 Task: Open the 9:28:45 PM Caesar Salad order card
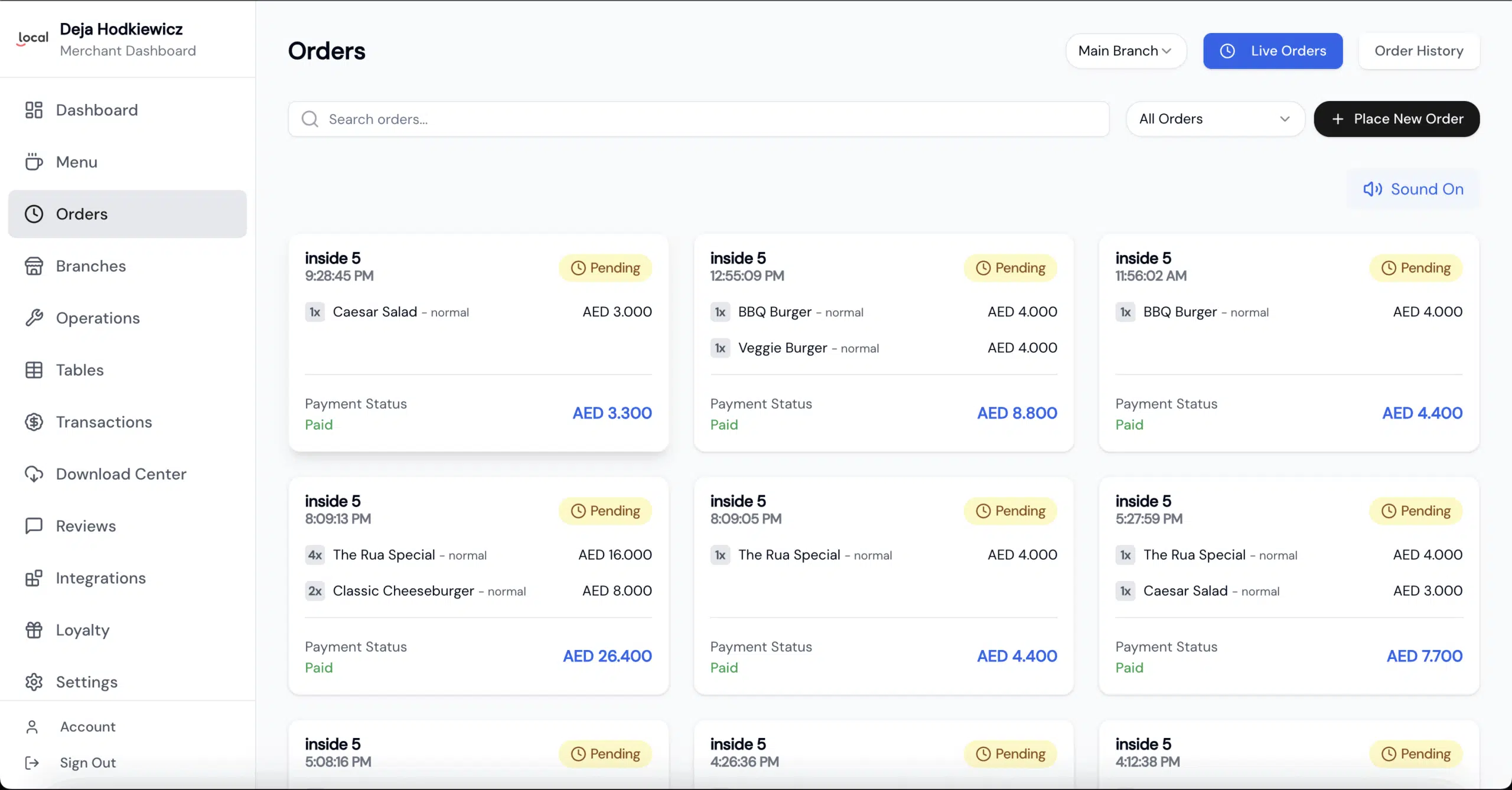click(x=478, y=342)
